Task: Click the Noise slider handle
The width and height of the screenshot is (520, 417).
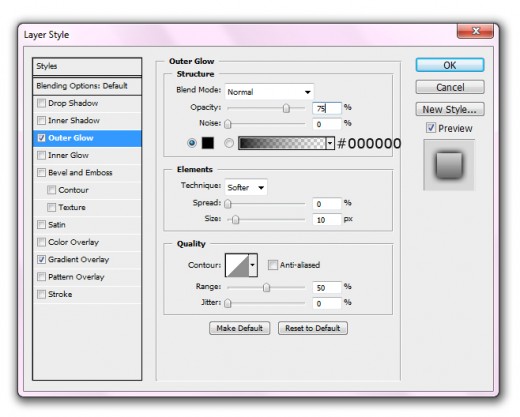Action: [228, 124]
